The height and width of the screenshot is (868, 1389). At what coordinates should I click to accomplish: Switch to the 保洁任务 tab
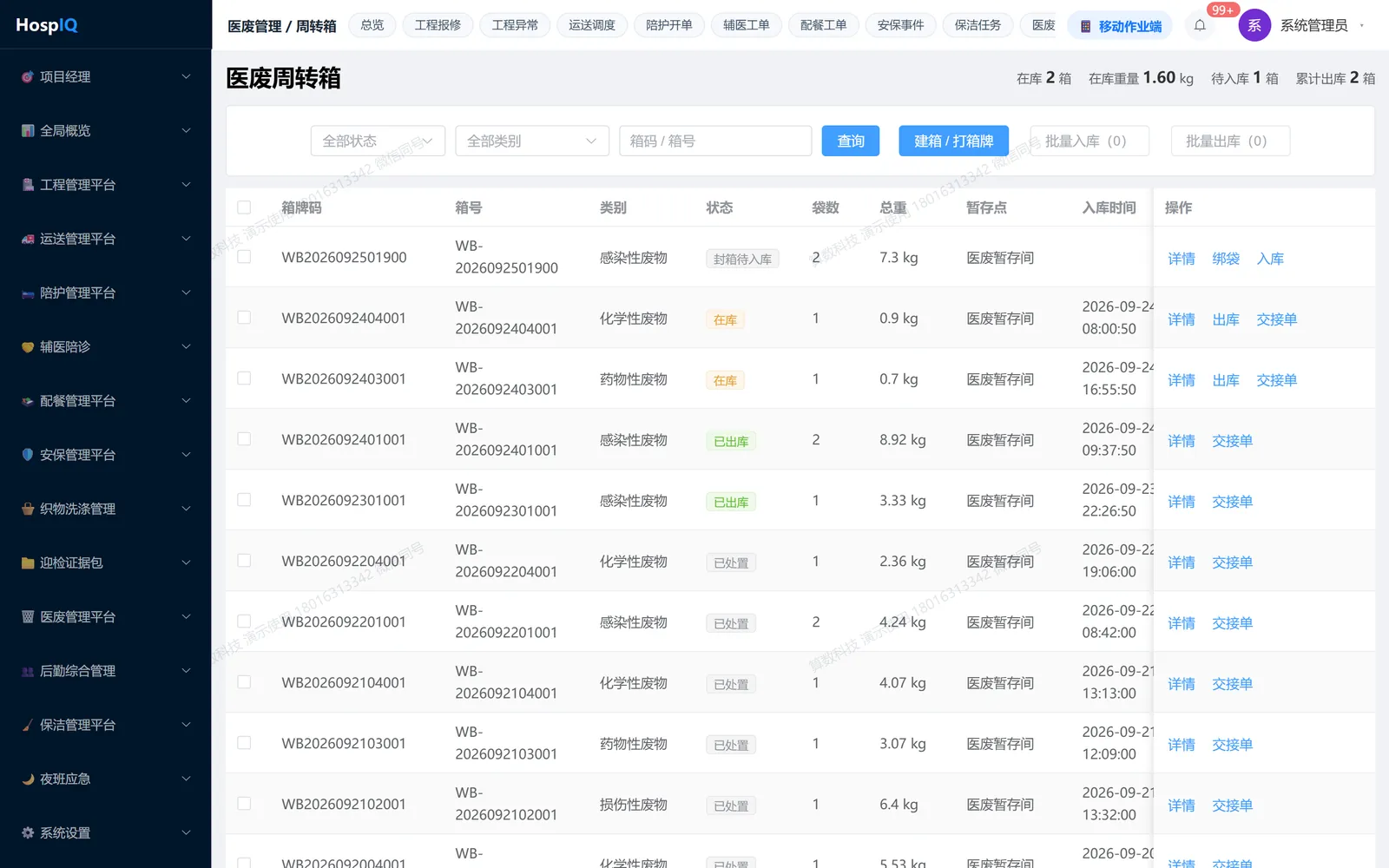[978, 25]
